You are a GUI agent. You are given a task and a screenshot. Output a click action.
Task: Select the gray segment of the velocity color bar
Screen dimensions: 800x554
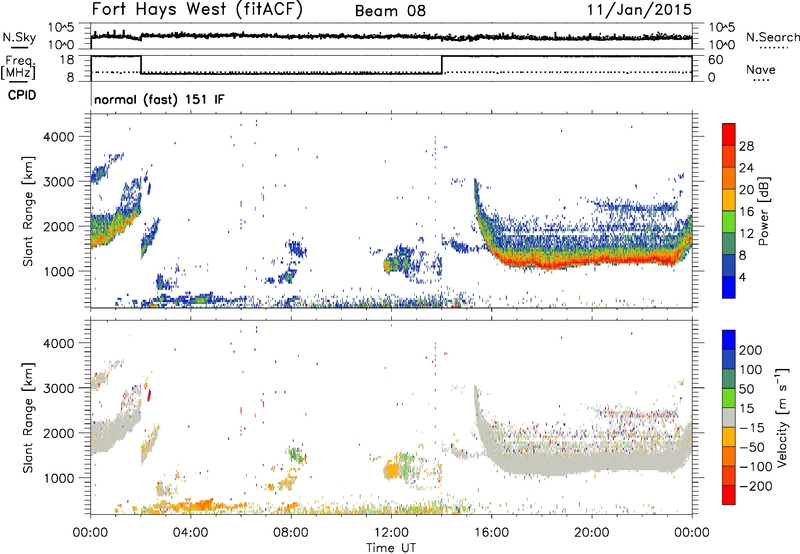[729, 417]
